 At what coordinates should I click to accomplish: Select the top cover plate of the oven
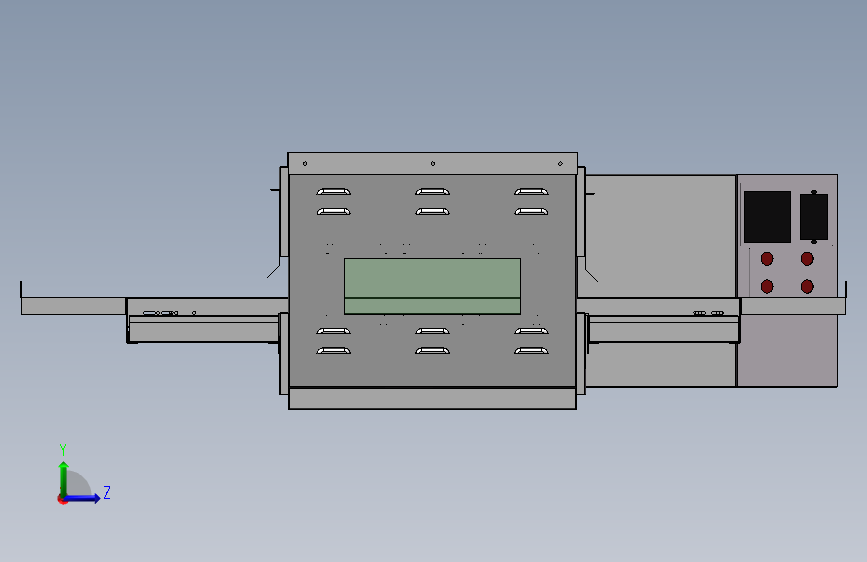pyautogui.click(x=432, y=164)
